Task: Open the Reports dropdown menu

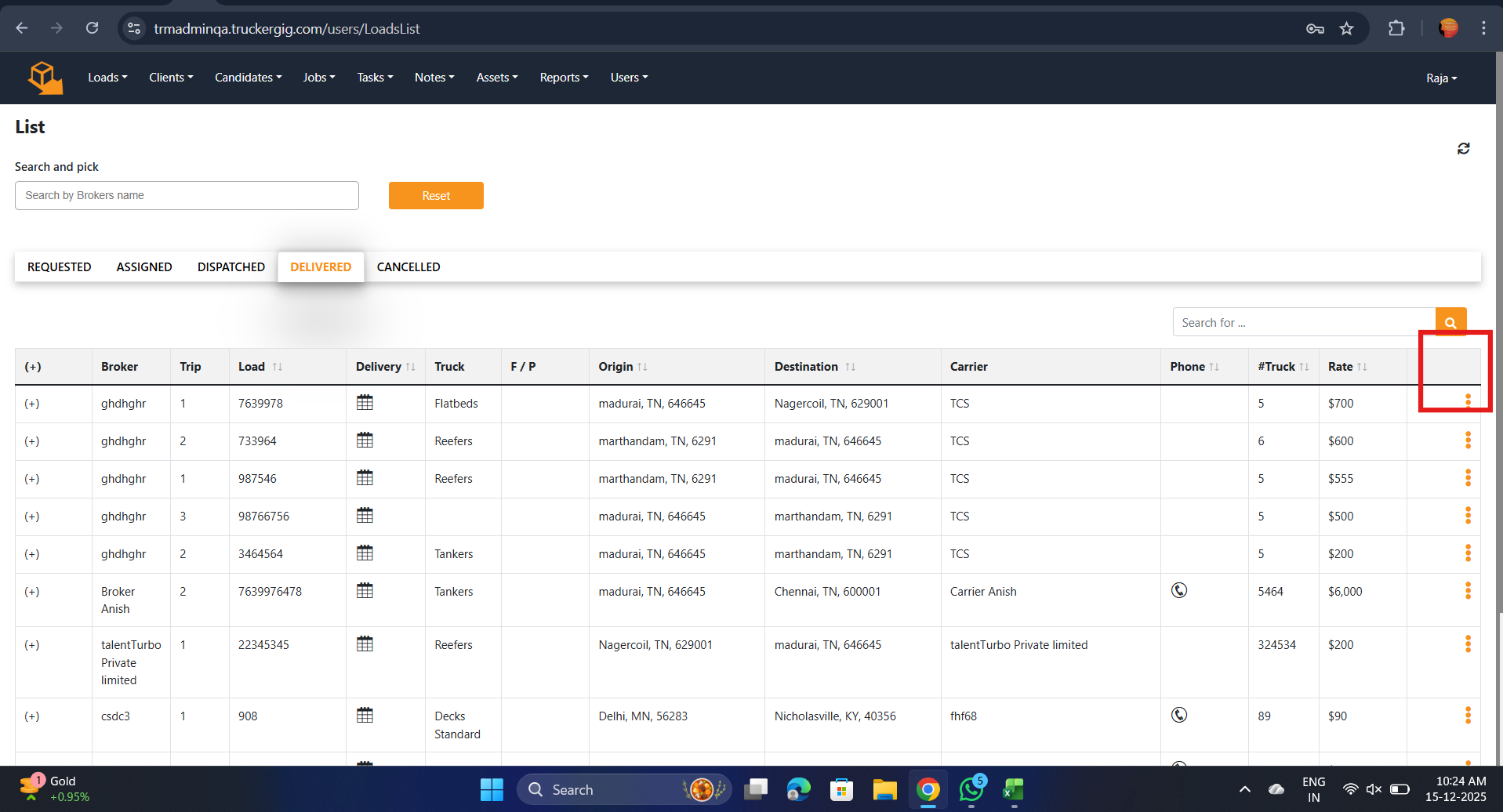Action: click(x=564, y=78)
